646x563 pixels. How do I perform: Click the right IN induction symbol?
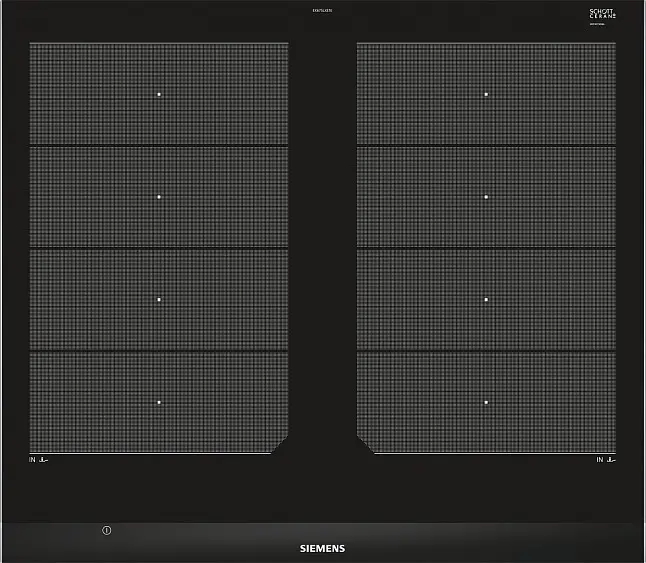point(606,460)
